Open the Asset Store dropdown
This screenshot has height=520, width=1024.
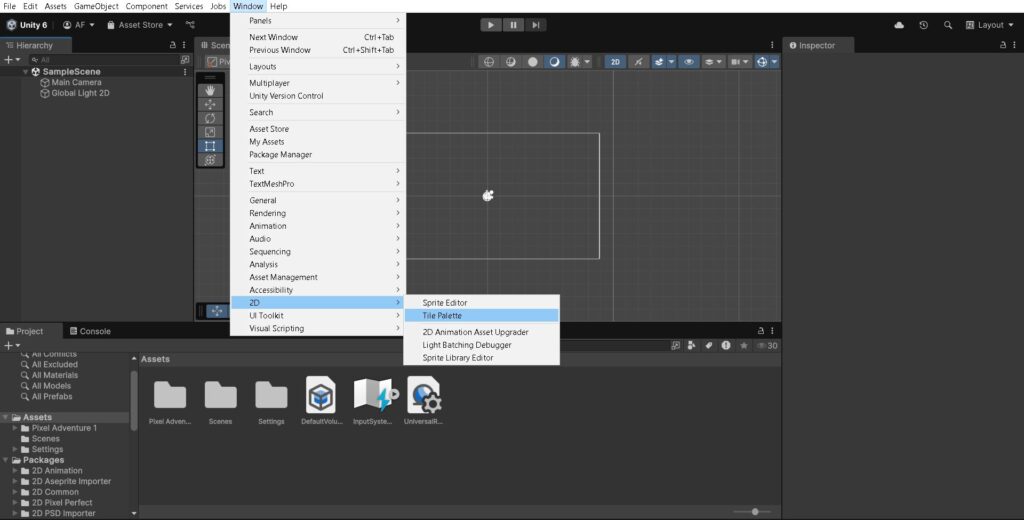140,25
